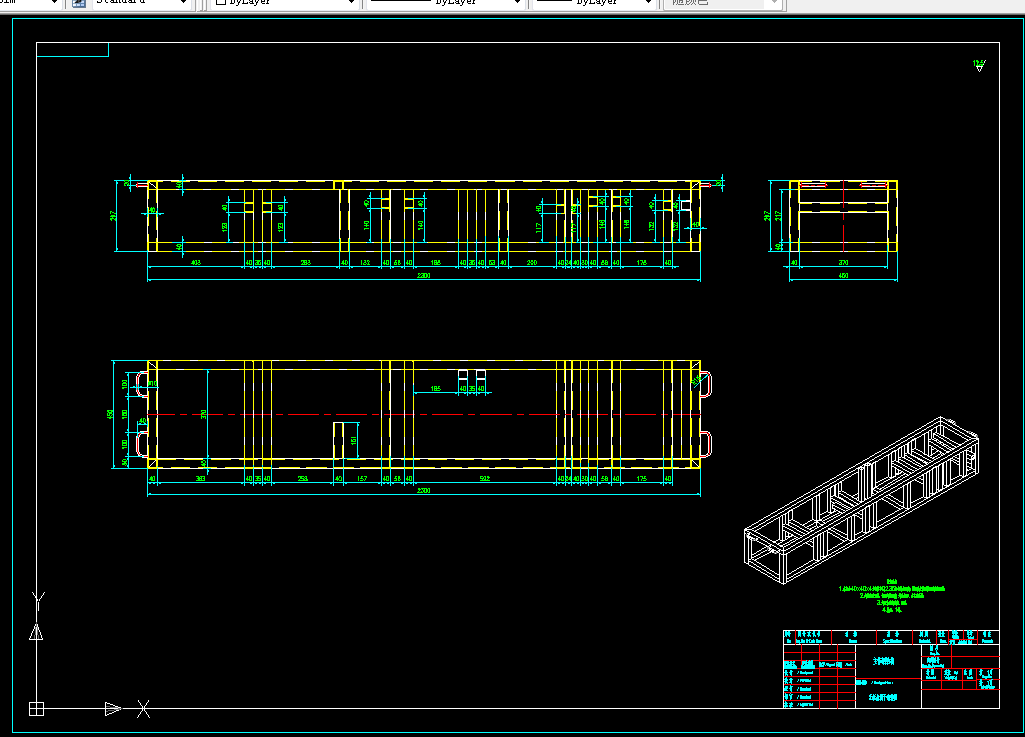Viewport: 1025px width, 737px height.
Task: Select the 2300 overall dimension in top view
Action: 424,490
